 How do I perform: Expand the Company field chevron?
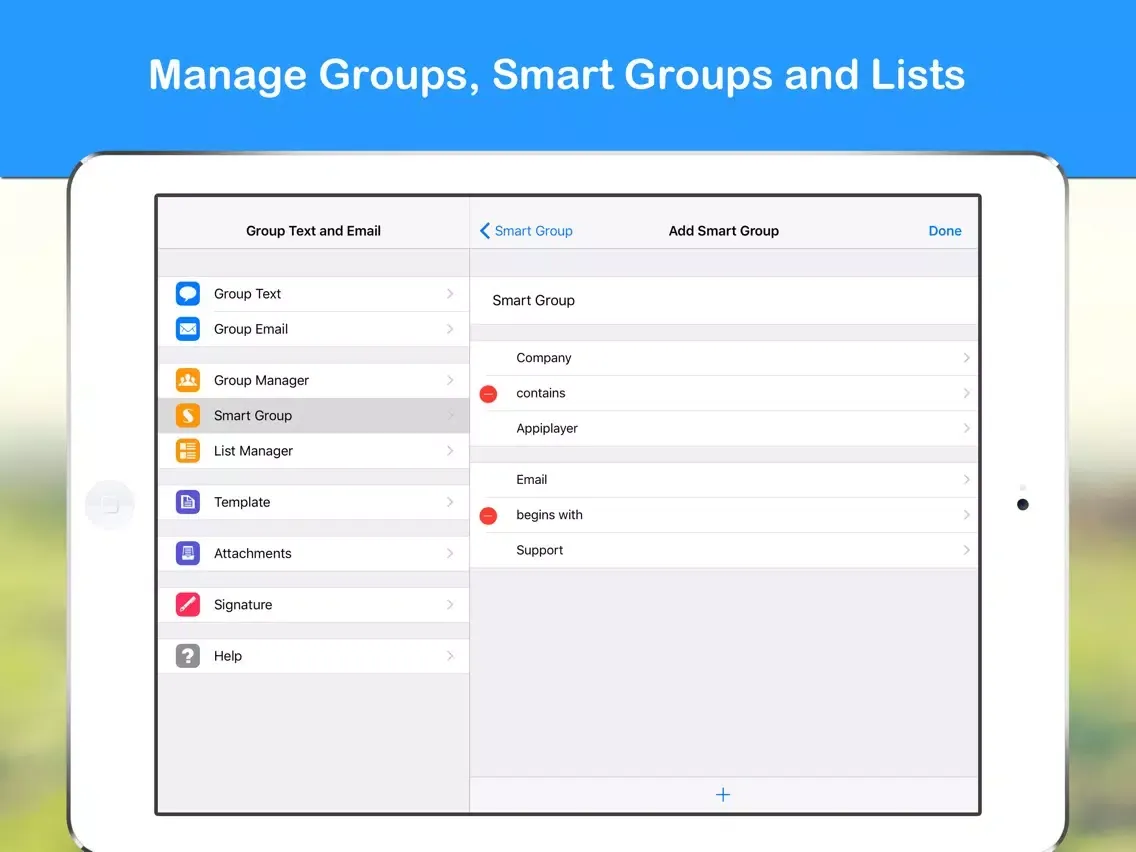click(966, 358)
